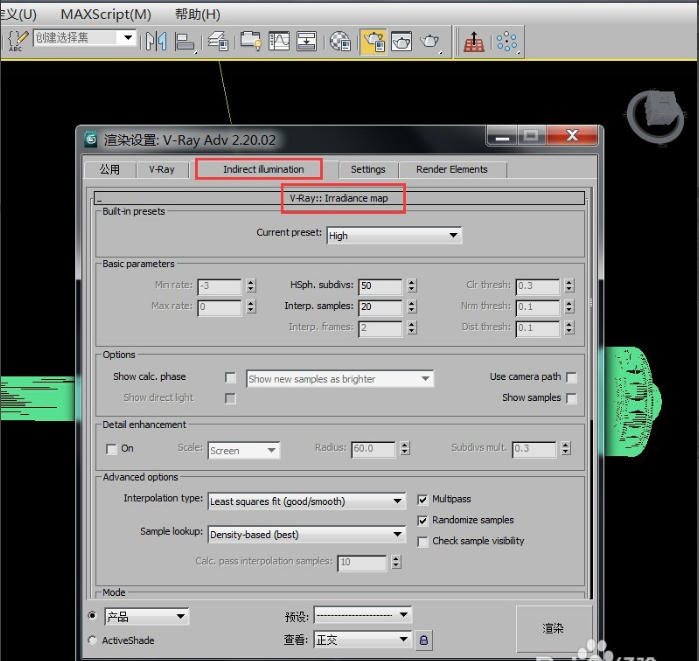699x661 pixels.
Task: Open the Material Editor checkered sphere icon
Action: pyautogui.click(x=340, y=41)
